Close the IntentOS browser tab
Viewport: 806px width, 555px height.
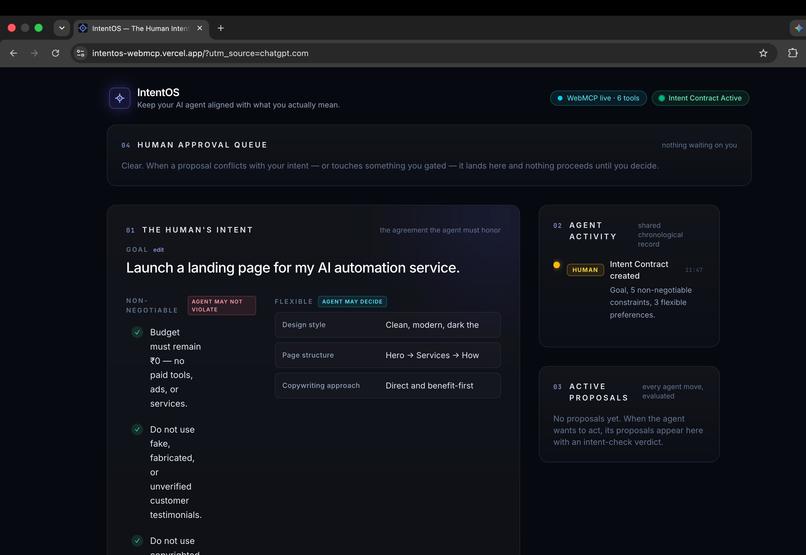pos(199,28)
